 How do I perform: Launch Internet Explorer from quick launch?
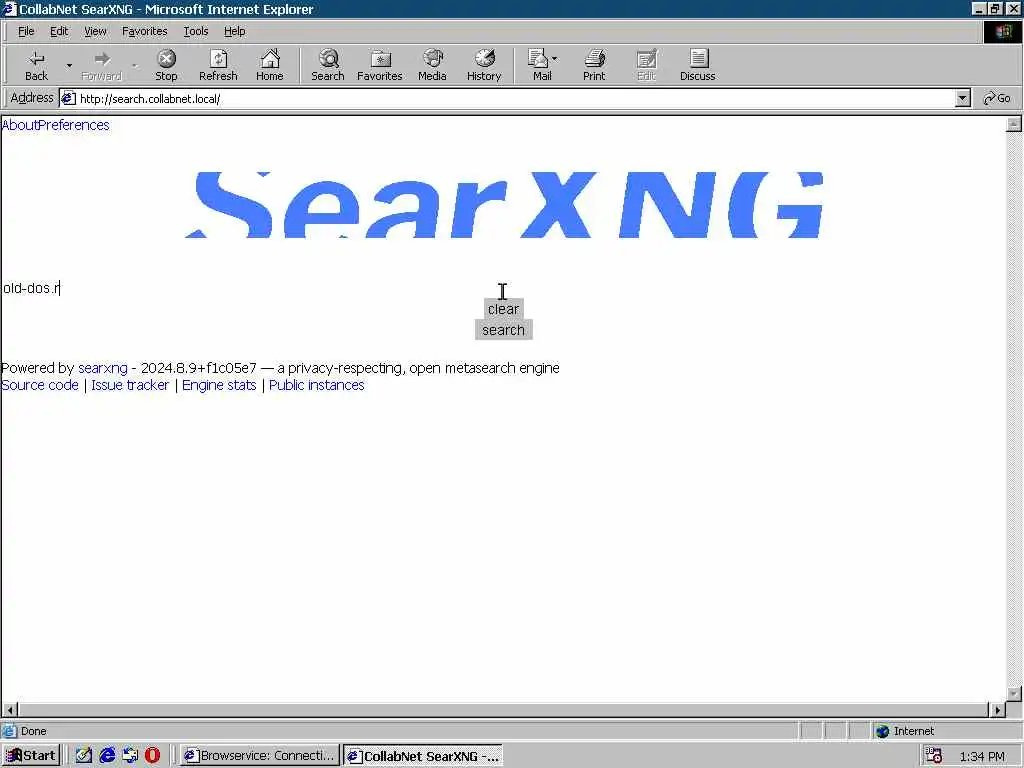pos(107,756)
